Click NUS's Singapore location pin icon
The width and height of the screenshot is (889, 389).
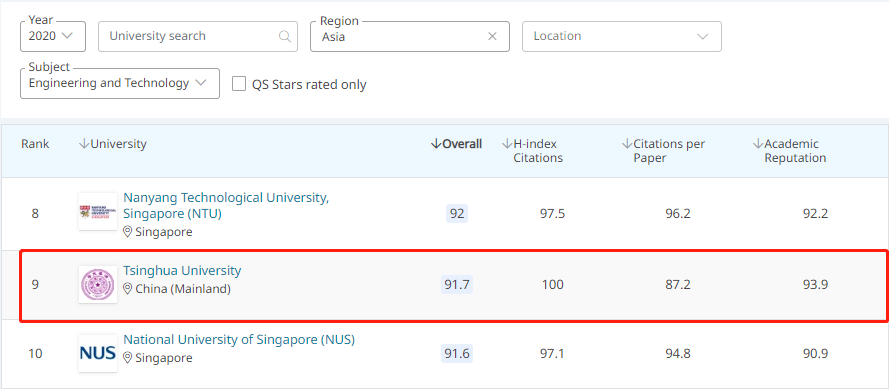(128, 358)
